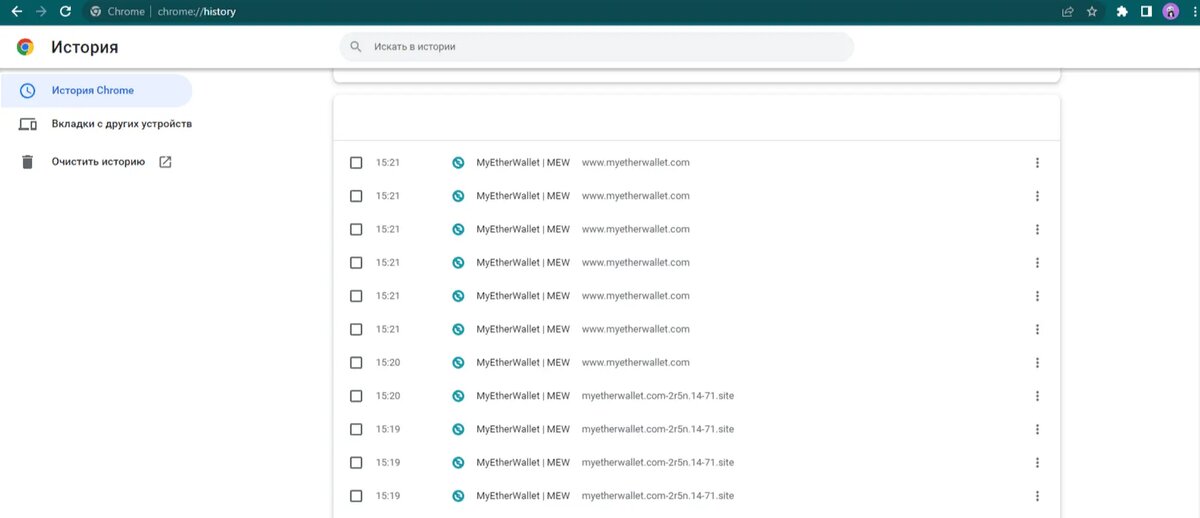Open the three-dot menu of the bottommost 15:19 entry
The height and width of the screenshot is (518, 1200).
tap(1037, 496)
